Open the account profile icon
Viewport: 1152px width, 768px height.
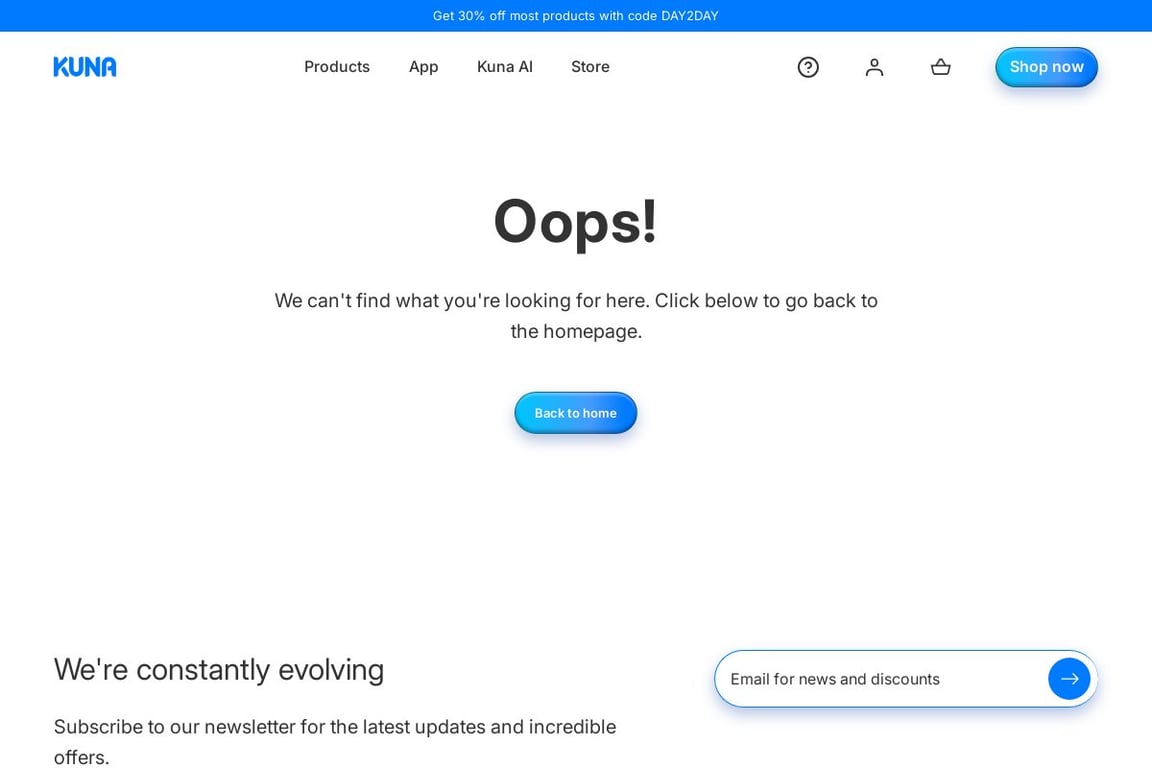874,67
